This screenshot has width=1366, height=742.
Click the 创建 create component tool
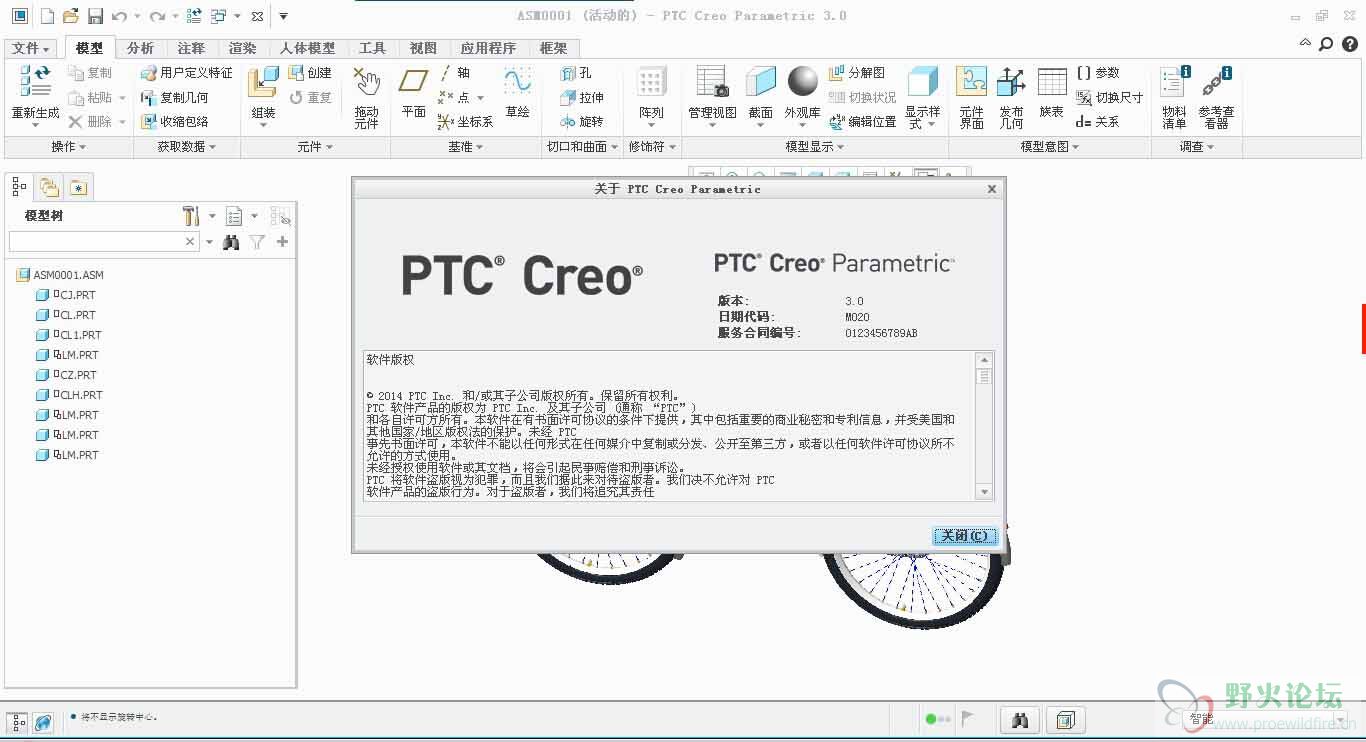[310, 73]
